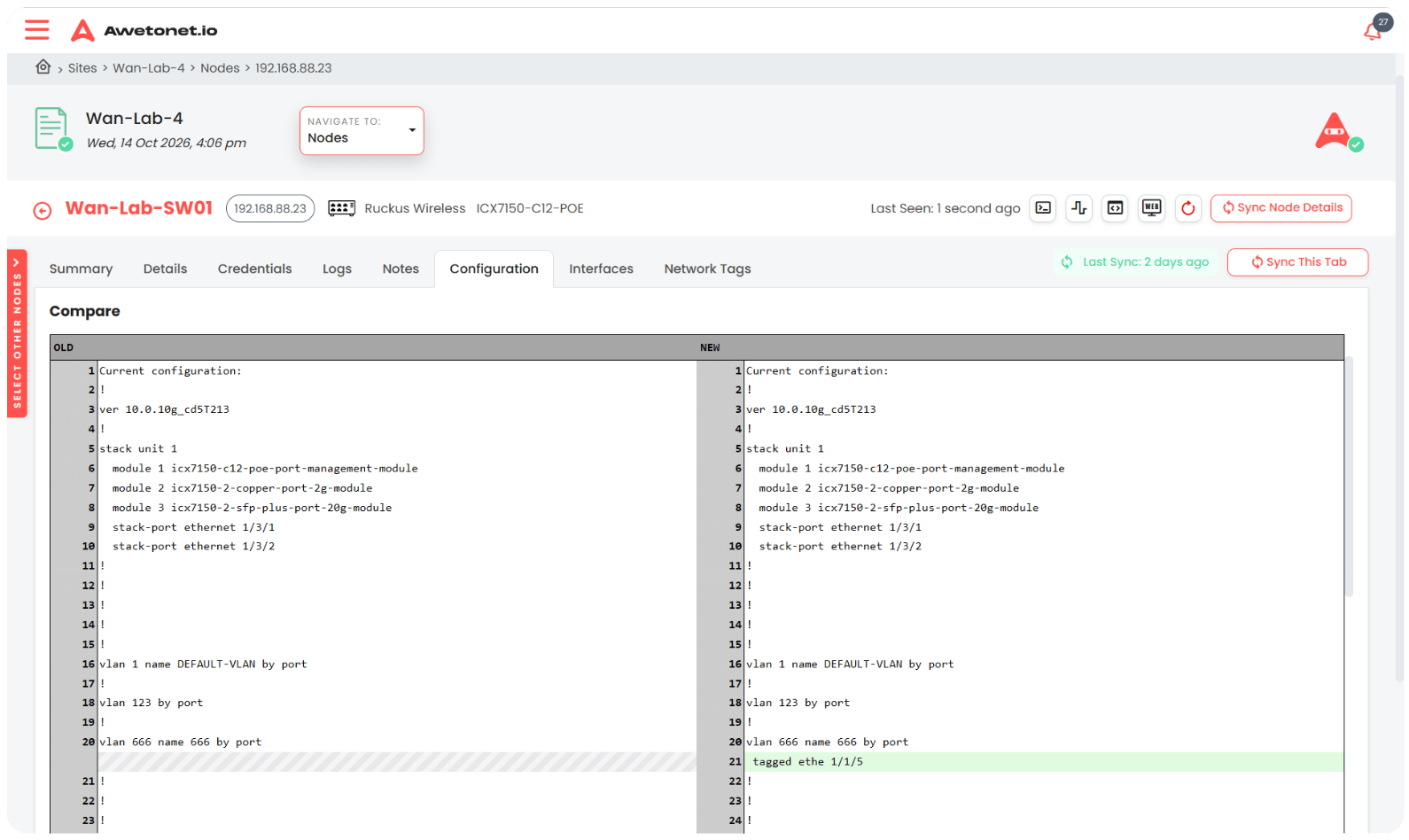Go to home via breadcrumb house icon

tap(43, 67)
